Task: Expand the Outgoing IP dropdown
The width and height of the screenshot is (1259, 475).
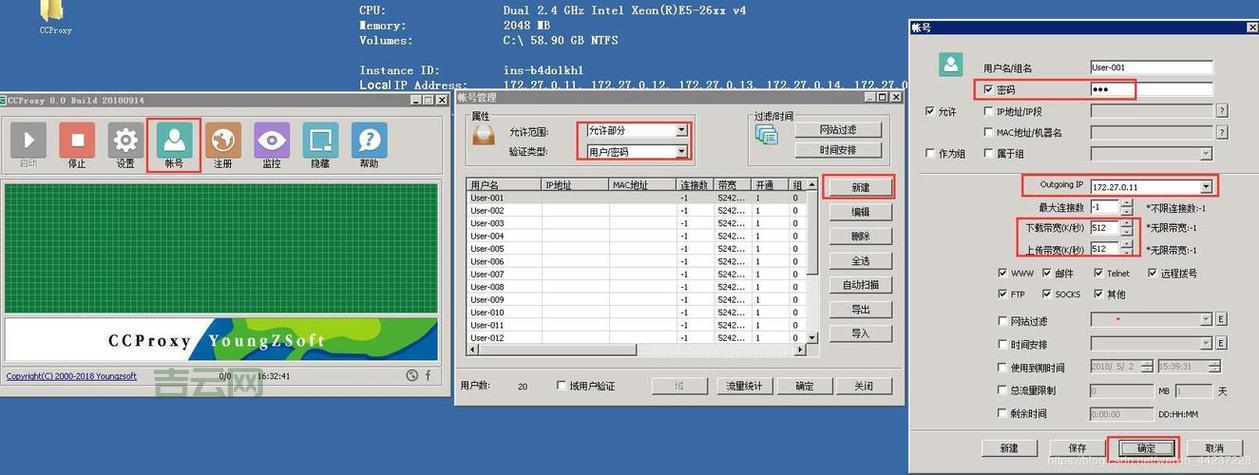Action: click(x=1206, y=187)
